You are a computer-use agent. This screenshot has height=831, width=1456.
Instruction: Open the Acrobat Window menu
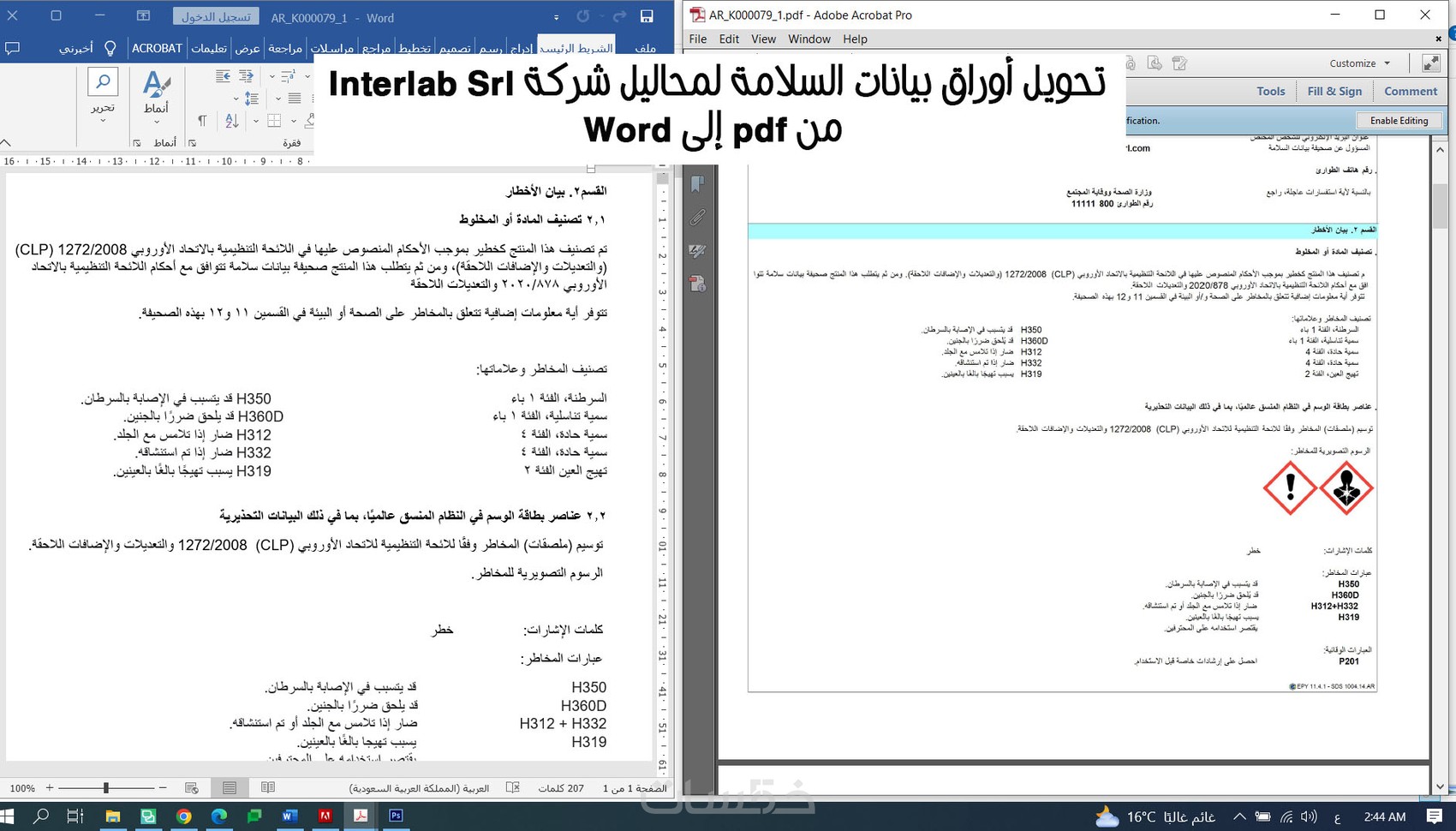click(x=809, y=39)
